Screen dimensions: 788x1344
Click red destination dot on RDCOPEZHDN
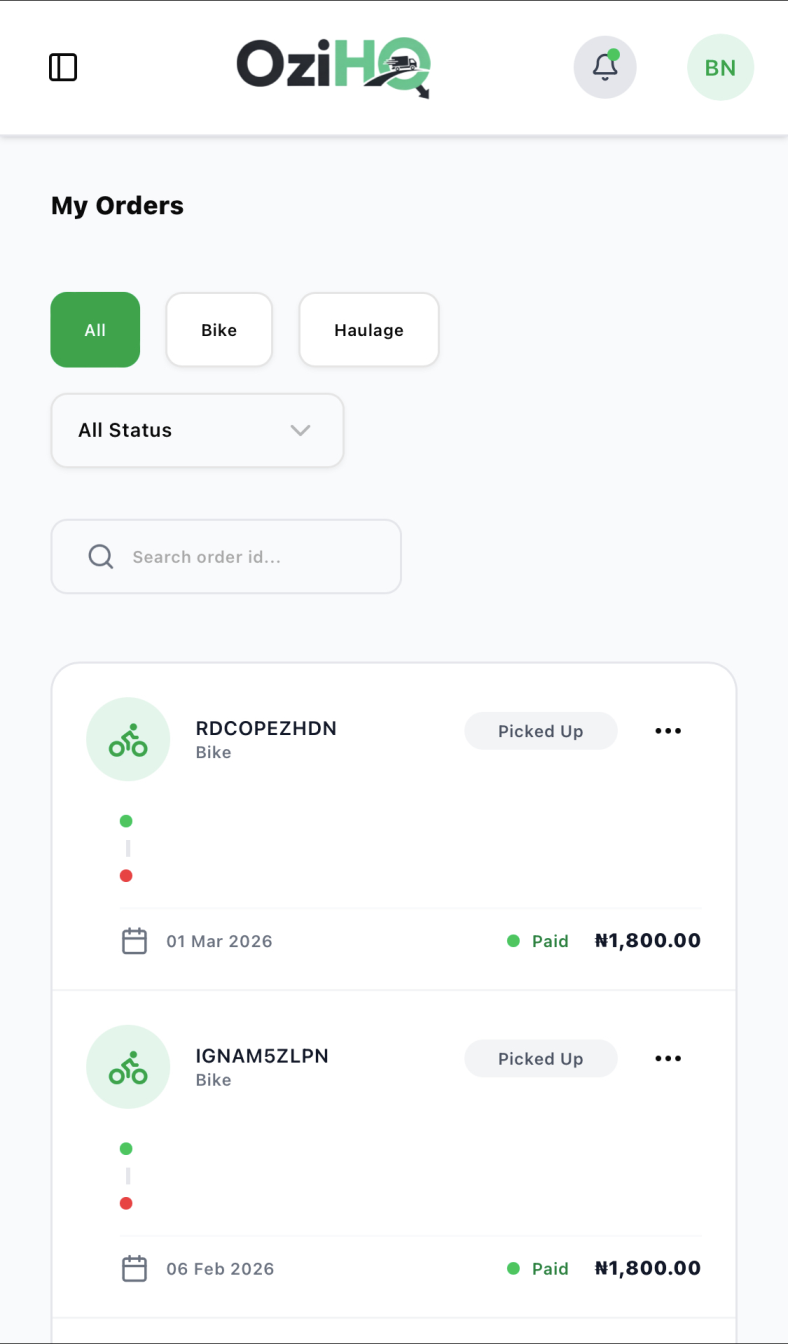click(x=126, y=876)
